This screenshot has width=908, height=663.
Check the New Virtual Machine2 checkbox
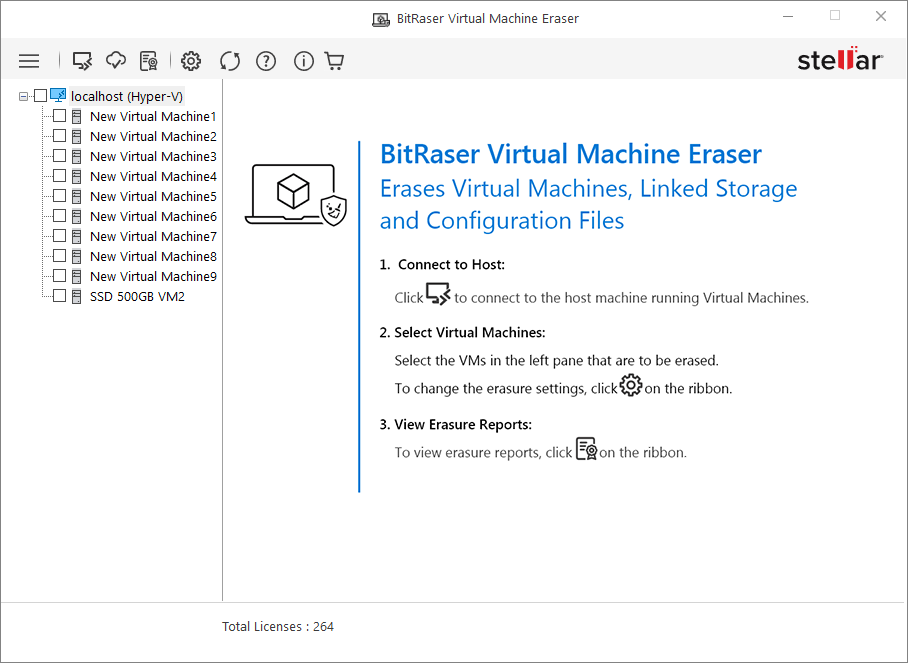pos(60,135)
